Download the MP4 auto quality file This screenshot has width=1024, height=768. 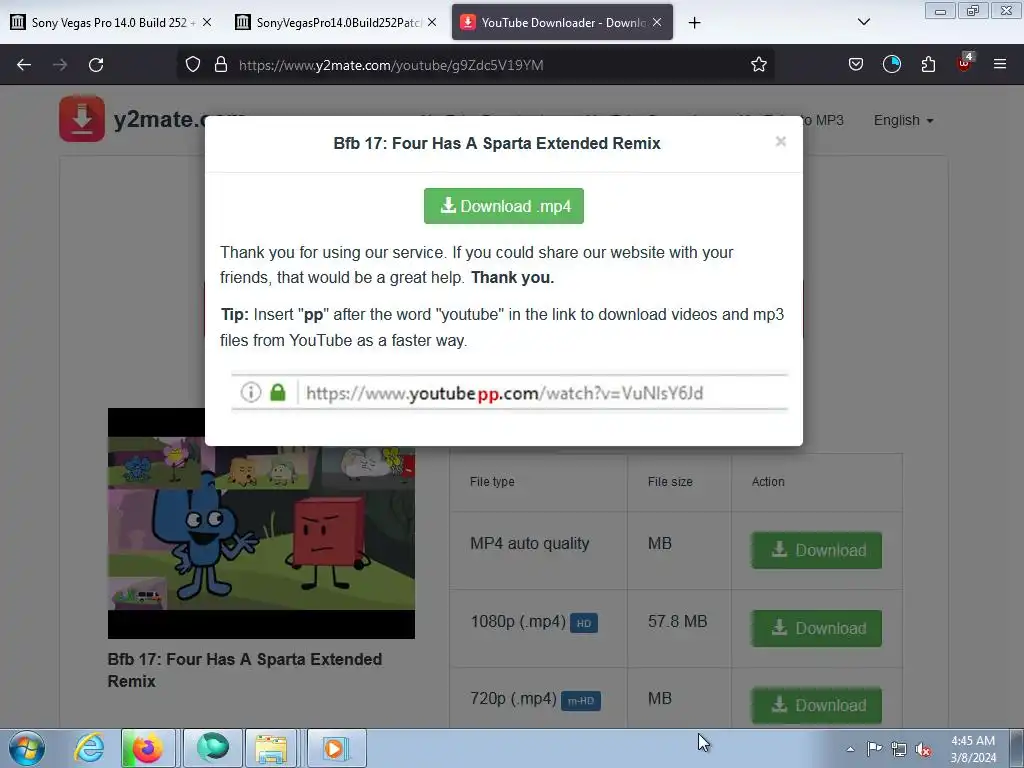pos(816,550)
